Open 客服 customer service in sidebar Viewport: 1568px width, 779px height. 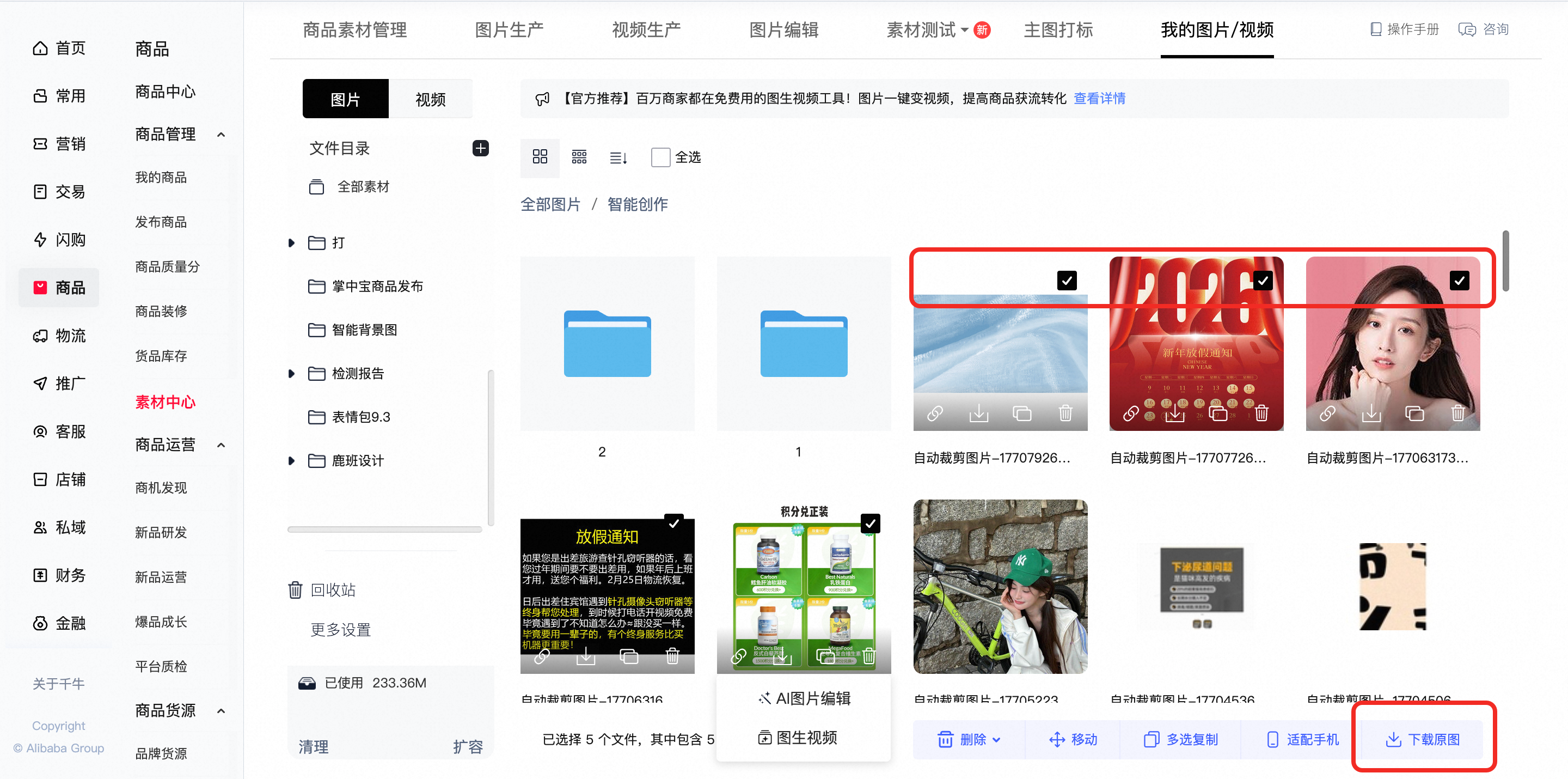(59, 431)
